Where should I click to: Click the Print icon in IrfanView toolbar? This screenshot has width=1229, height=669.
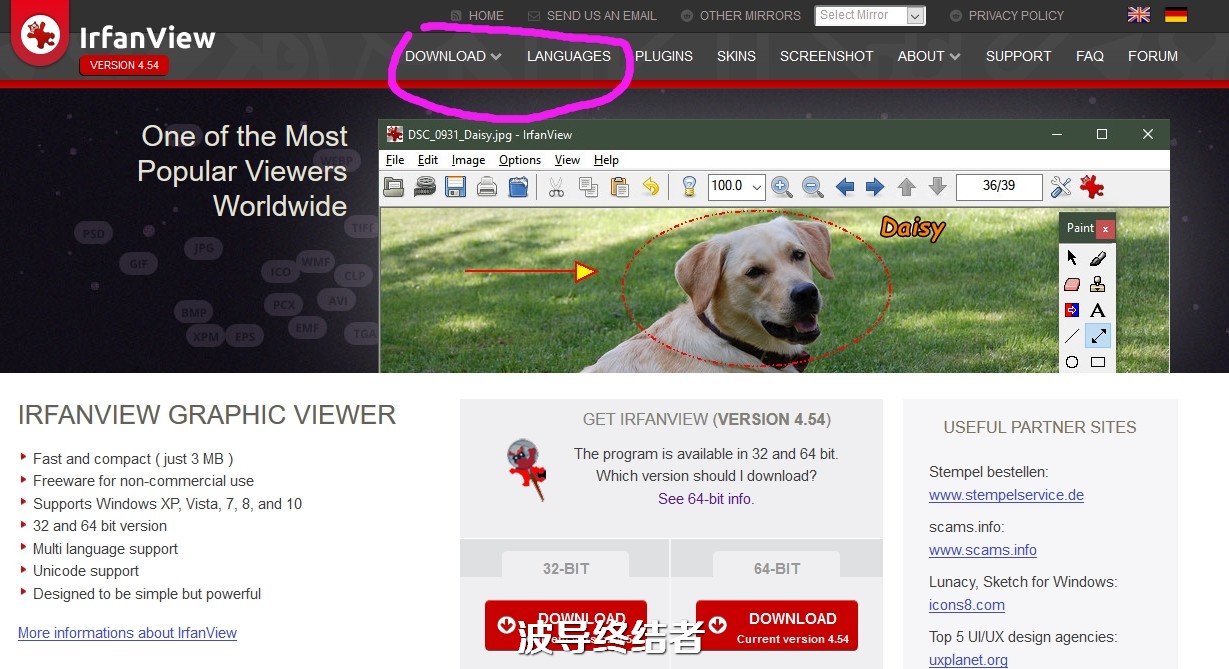pyautogui.click(x=487, y=186)
